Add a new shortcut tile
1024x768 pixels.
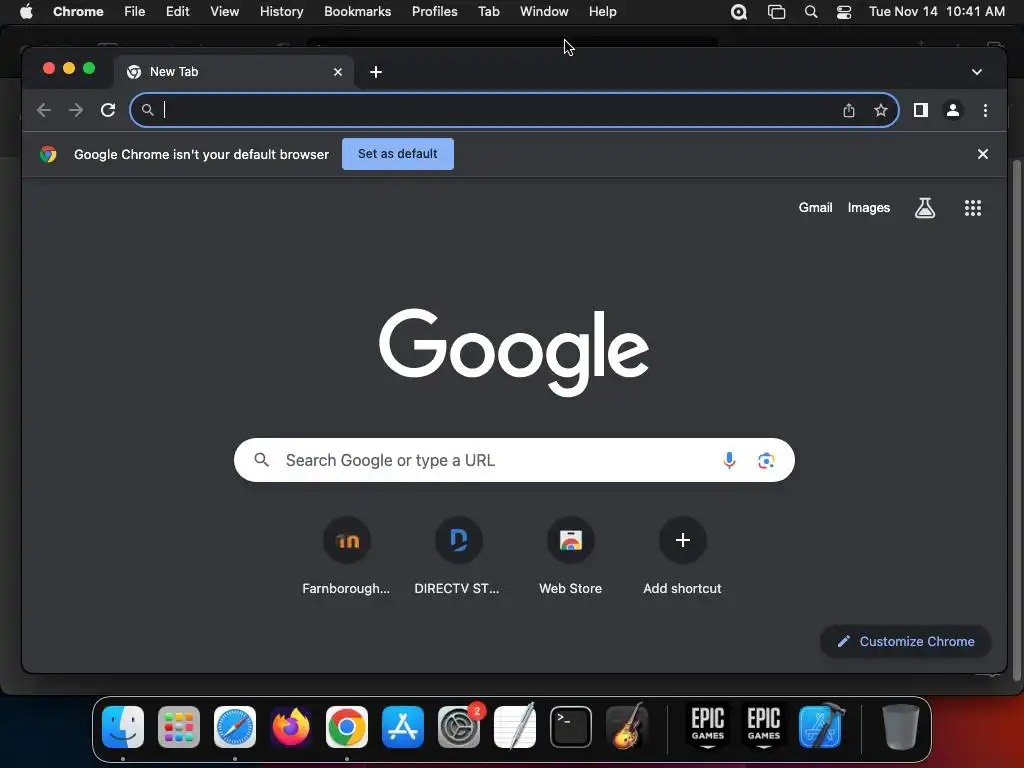pos(682,555)
